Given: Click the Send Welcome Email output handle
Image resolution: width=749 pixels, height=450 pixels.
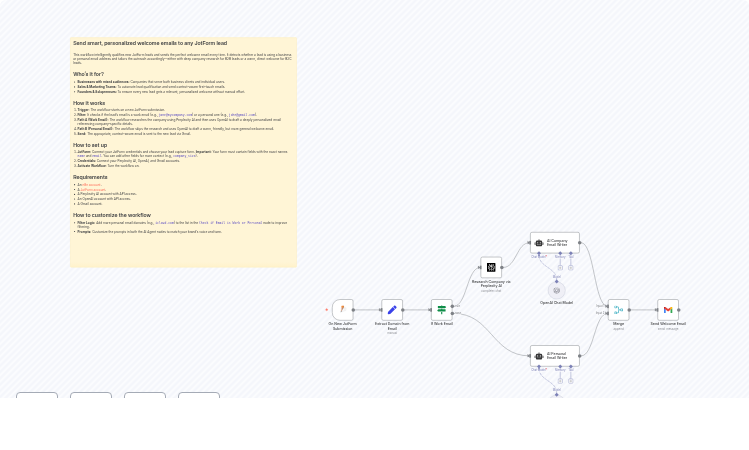Looking at the screenshot, I should 681,310.
